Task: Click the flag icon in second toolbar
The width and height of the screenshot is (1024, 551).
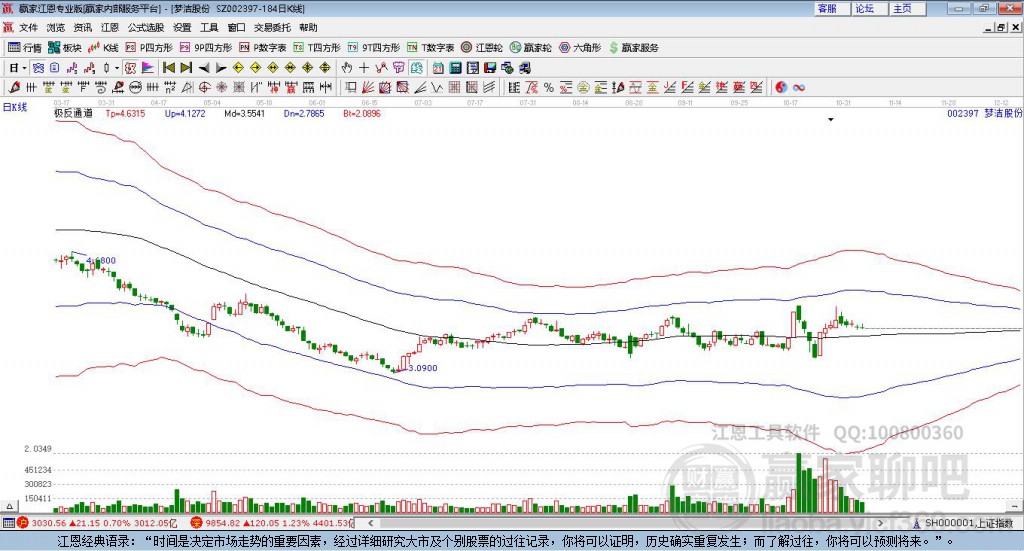Action: click(x=148, y=68)
